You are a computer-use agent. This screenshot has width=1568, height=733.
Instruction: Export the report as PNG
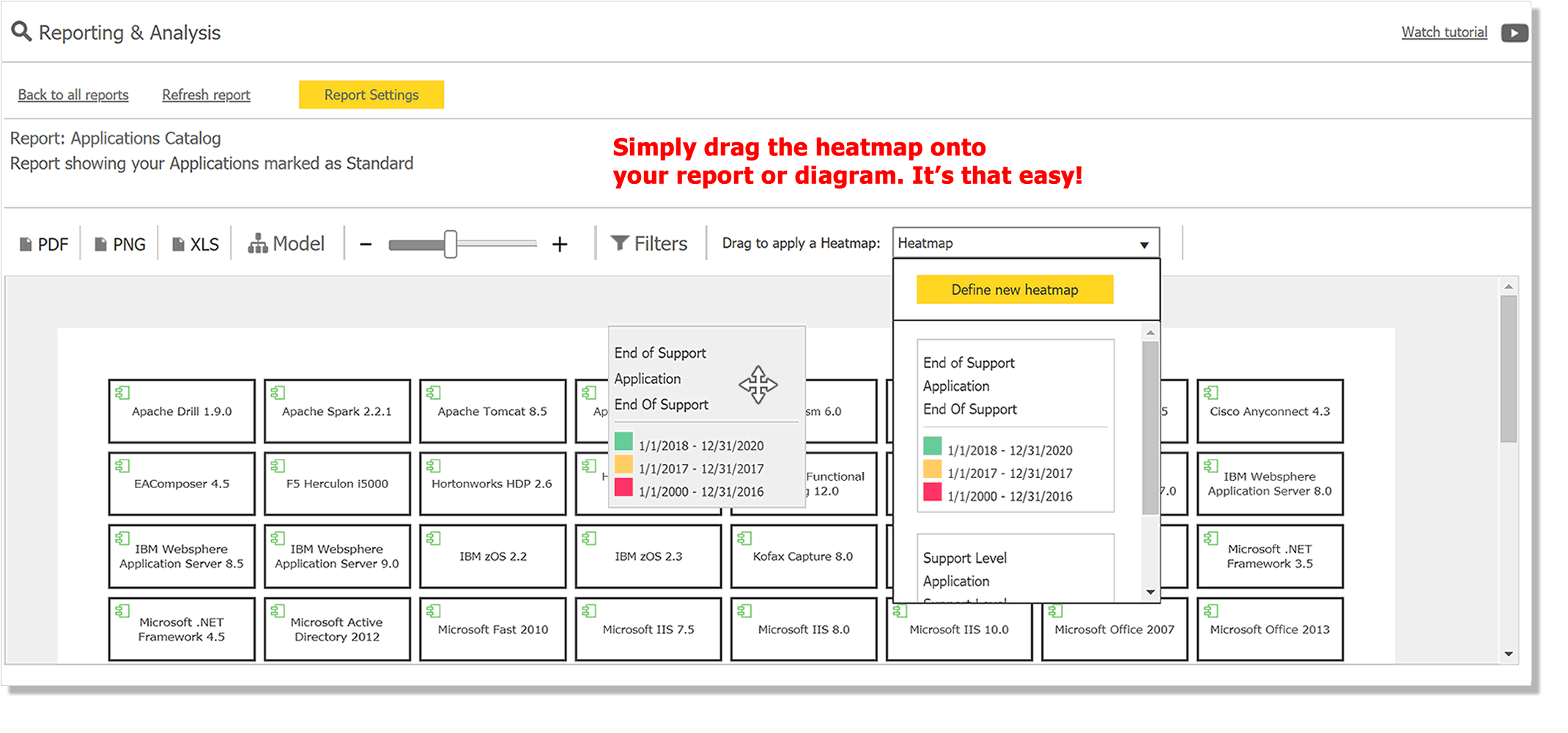(120, 244)
